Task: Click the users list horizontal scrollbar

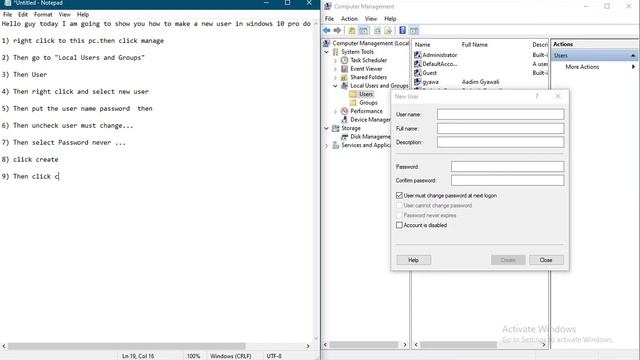Action: coord(459,345)
